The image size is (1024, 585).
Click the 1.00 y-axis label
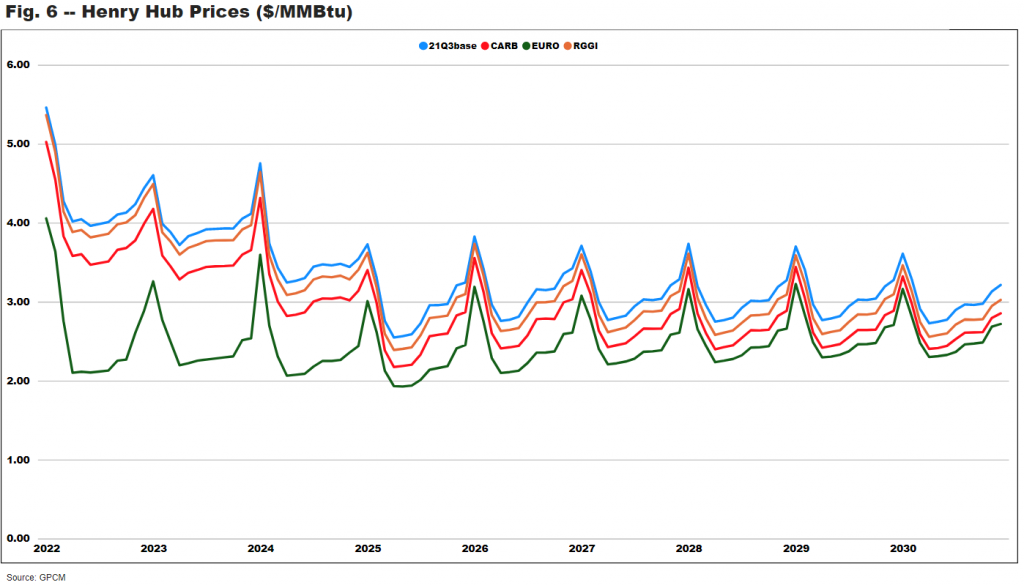pyautogui.click(x=18, y=460)
